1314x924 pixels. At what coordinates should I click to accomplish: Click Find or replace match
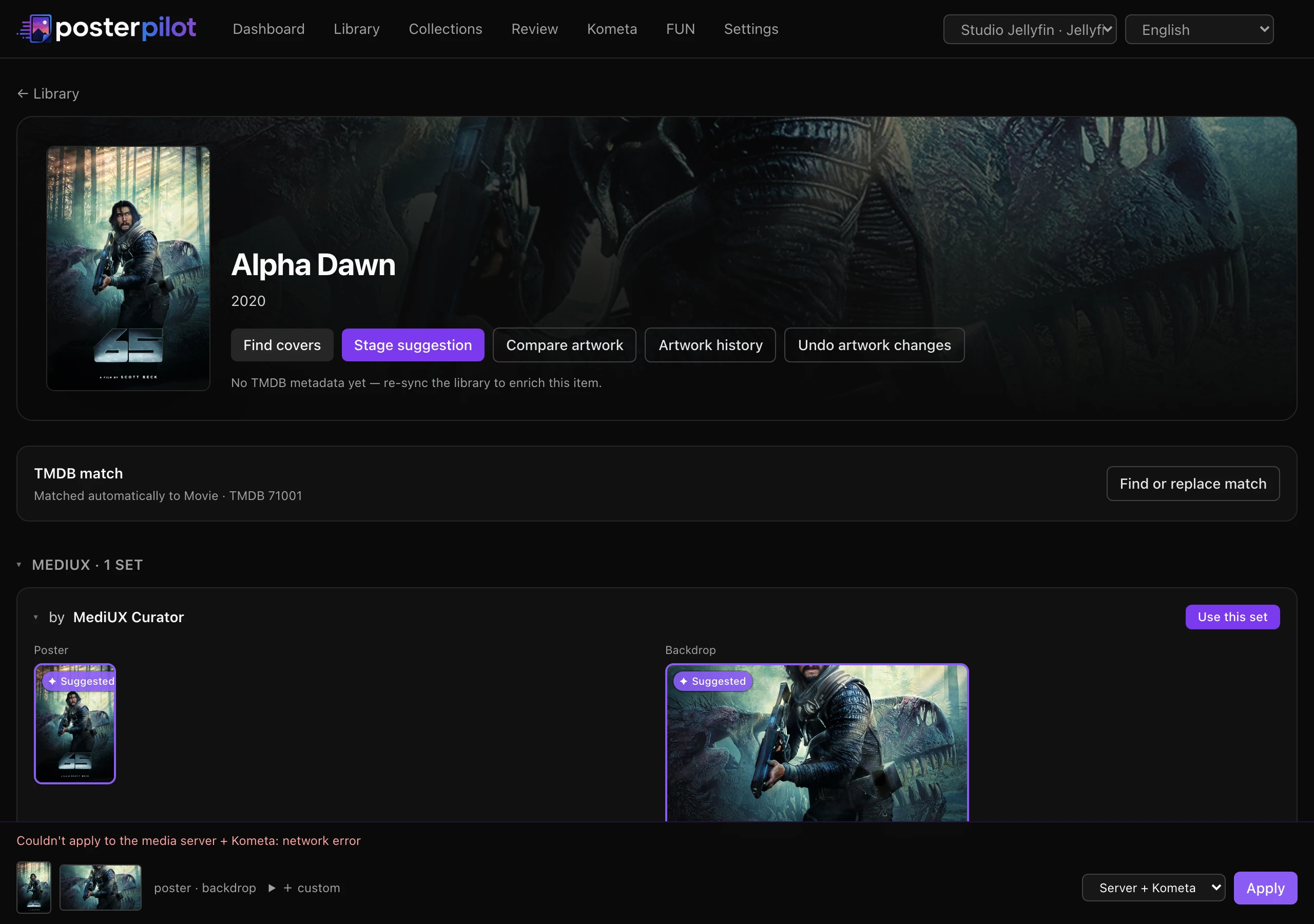click(1193, 483)
